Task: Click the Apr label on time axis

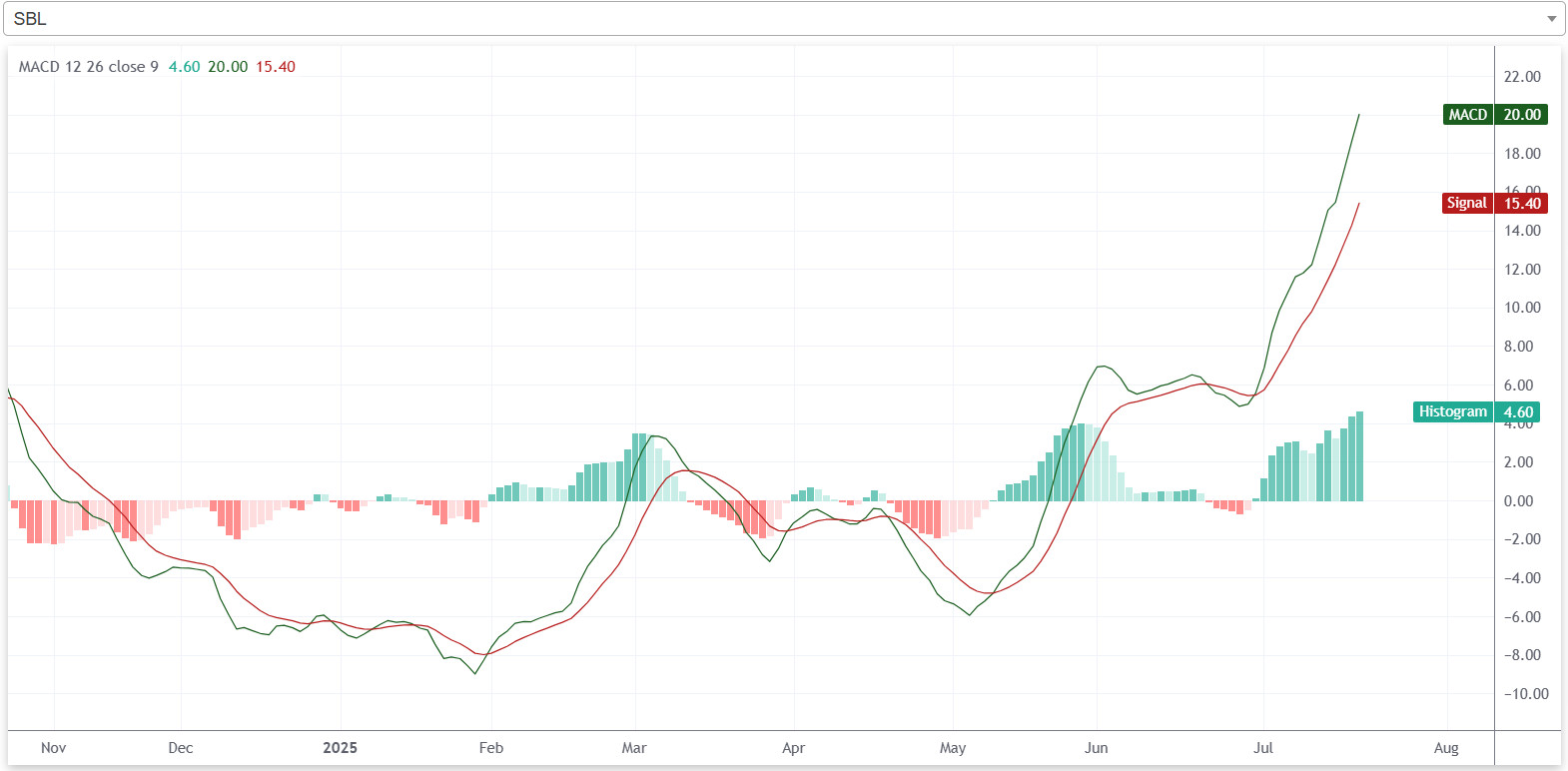Action: point(794,748)
